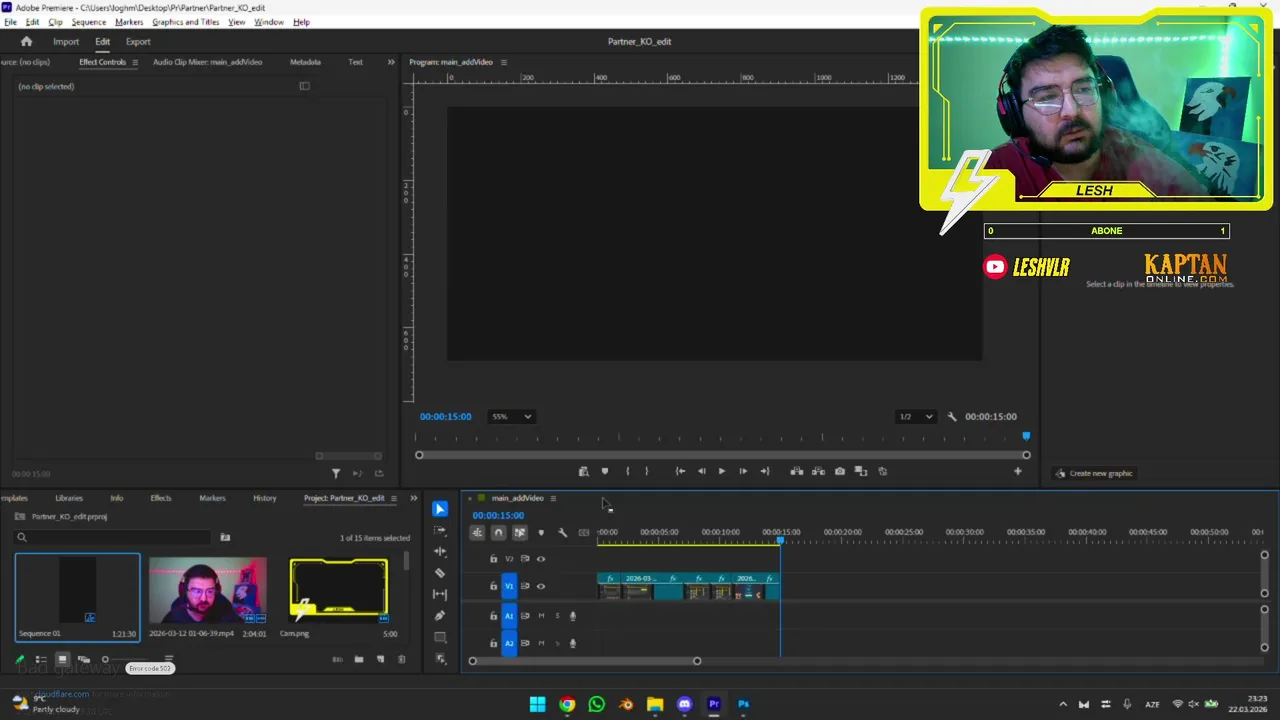Open the Sequence menu
The height and width of the screenshot is (720, 1280).
89,22
